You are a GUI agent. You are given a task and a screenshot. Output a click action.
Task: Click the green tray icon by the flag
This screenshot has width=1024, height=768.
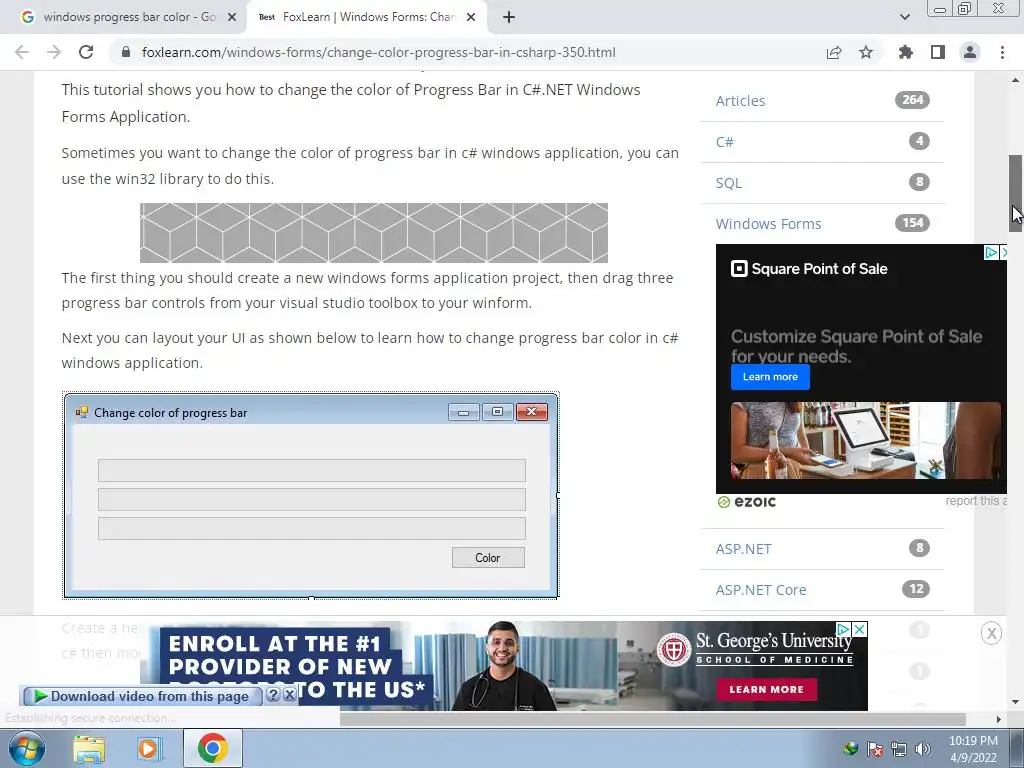pos(850,749)
